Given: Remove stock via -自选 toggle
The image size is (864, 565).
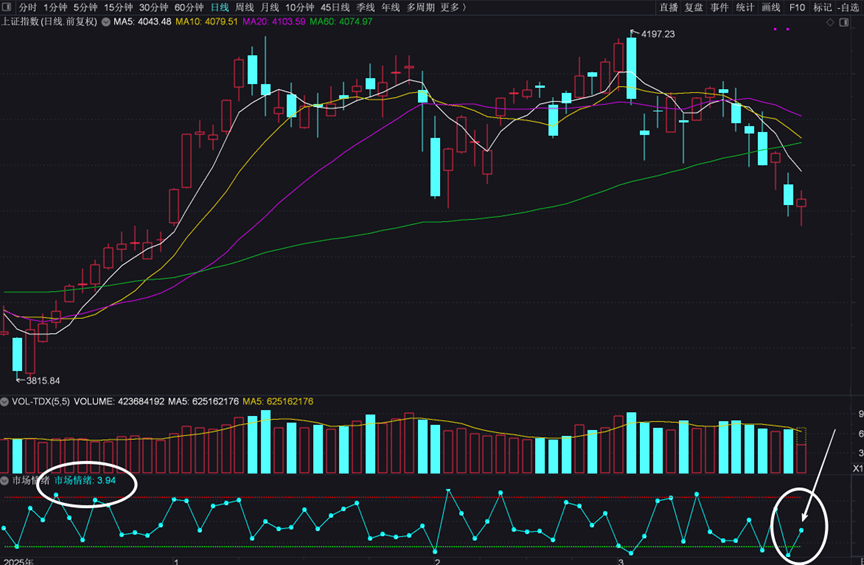Looking at the screenshot, I should (x=848, y=7).
